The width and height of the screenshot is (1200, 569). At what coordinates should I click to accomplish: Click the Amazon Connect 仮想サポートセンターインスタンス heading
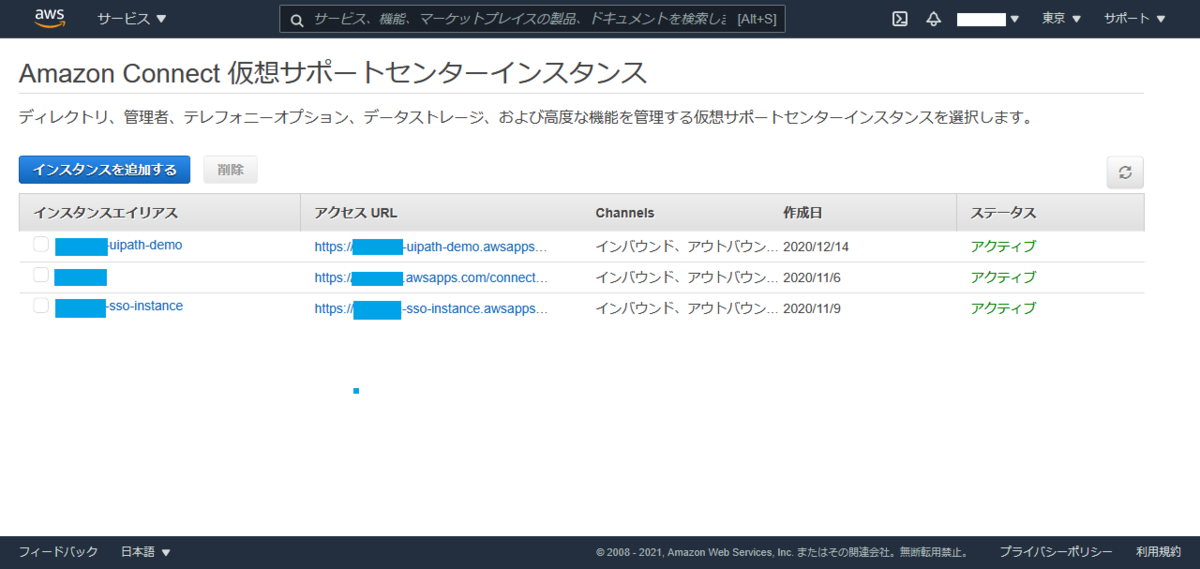point(333,73)
